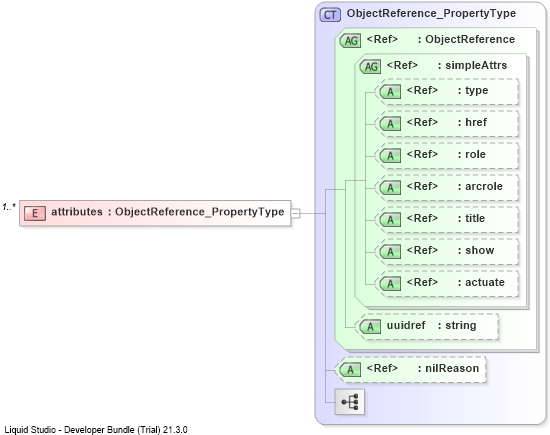550x435 pixels.
Task: Select the ObjectReference attribute group label
Action: coord(470,39)
